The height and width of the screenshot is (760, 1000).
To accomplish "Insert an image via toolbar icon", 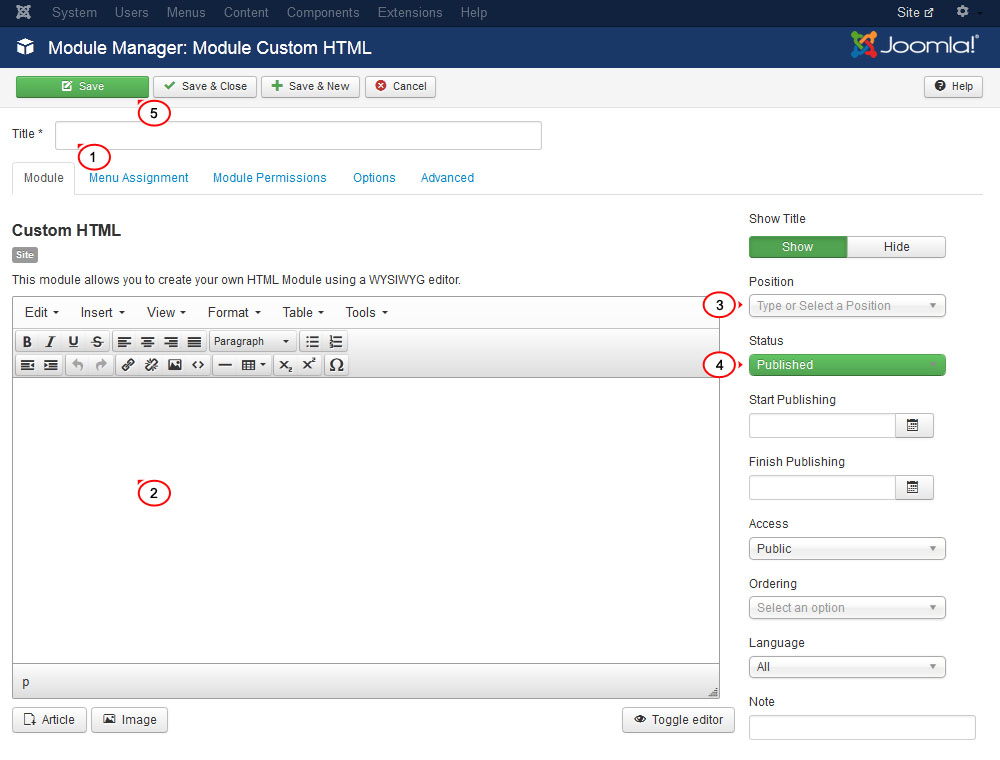I will click(175, 365).
